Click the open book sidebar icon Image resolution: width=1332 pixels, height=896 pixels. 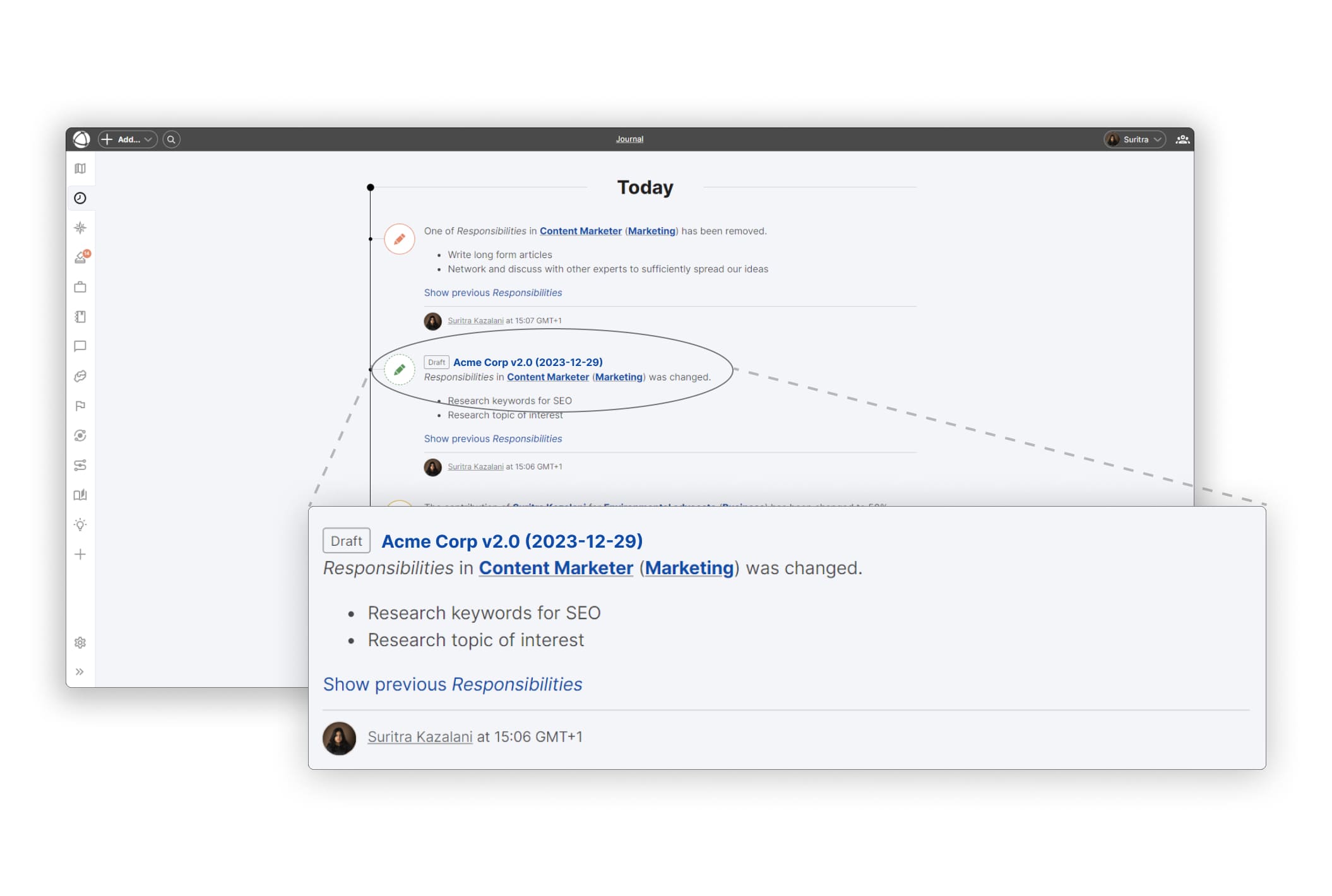pyautogui.click(x=80, y=495)
